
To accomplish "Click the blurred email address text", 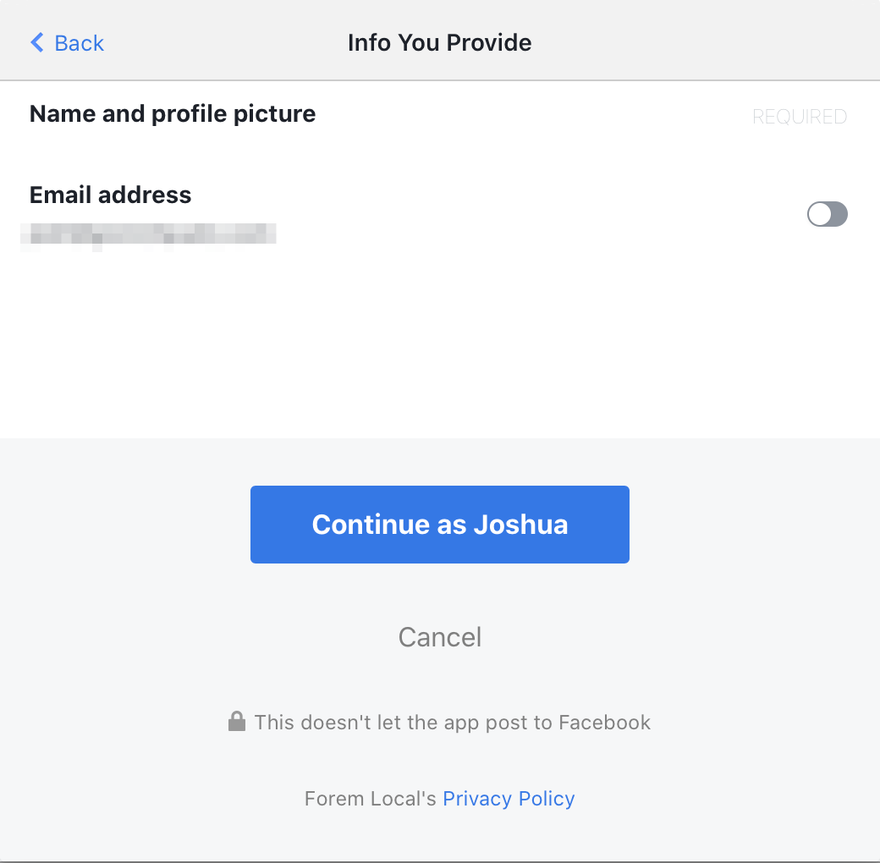I will click(148, 235).
